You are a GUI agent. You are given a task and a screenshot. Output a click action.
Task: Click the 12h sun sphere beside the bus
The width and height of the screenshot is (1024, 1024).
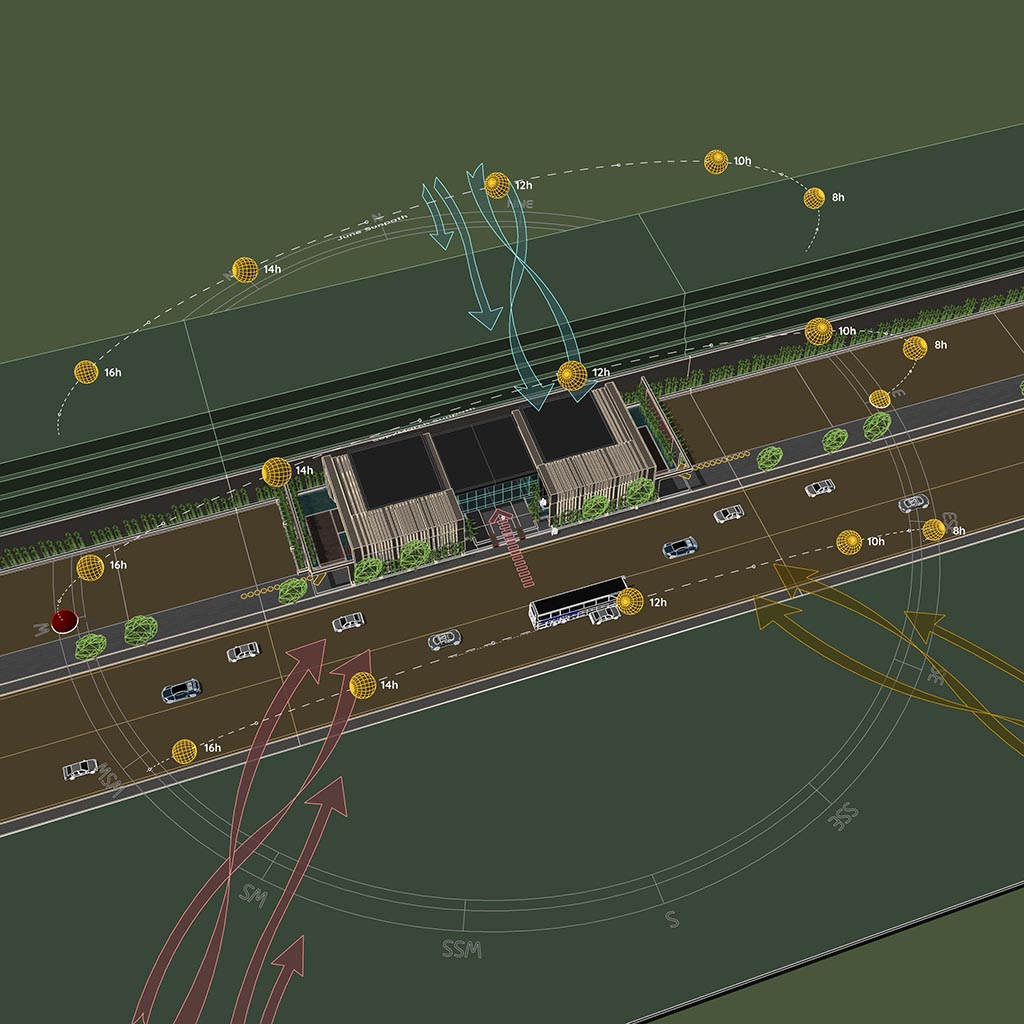click(630, 601)
